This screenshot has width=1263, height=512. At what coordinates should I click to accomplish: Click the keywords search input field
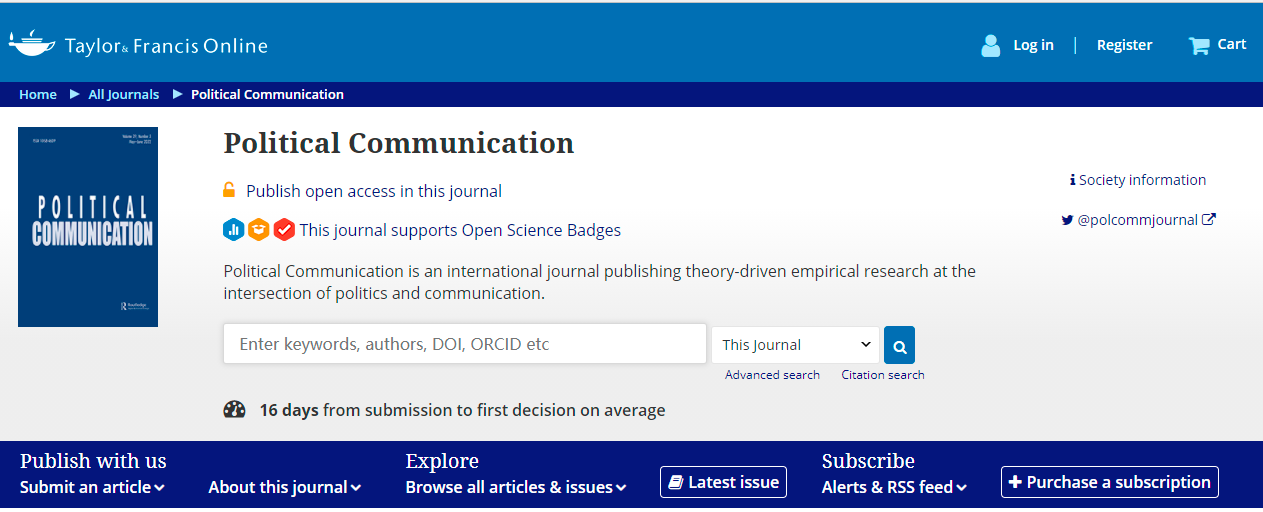pos(465,344)
